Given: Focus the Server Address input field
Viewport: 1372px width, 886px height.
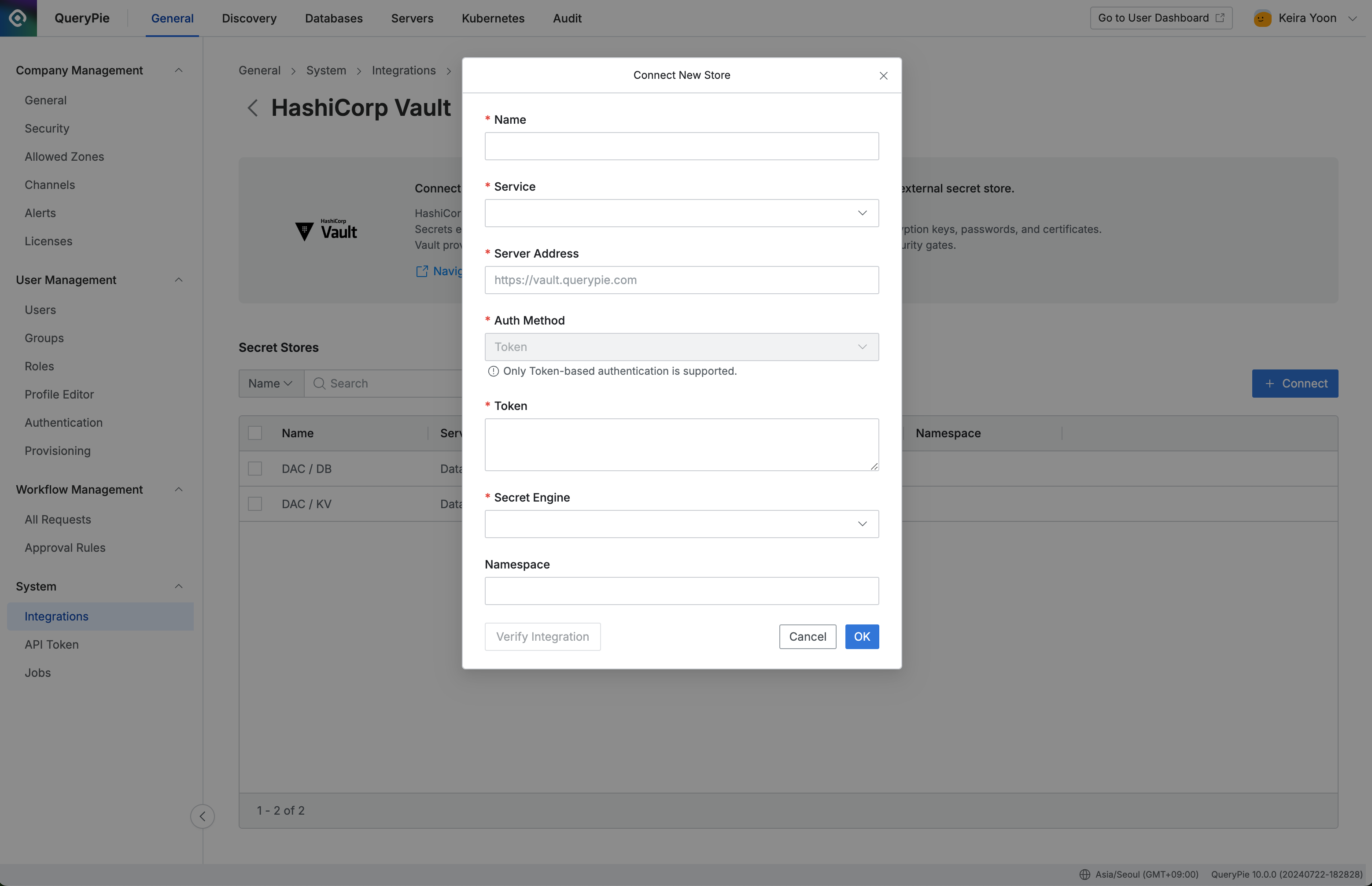Looking at the screenshot, I should (682, 280).
